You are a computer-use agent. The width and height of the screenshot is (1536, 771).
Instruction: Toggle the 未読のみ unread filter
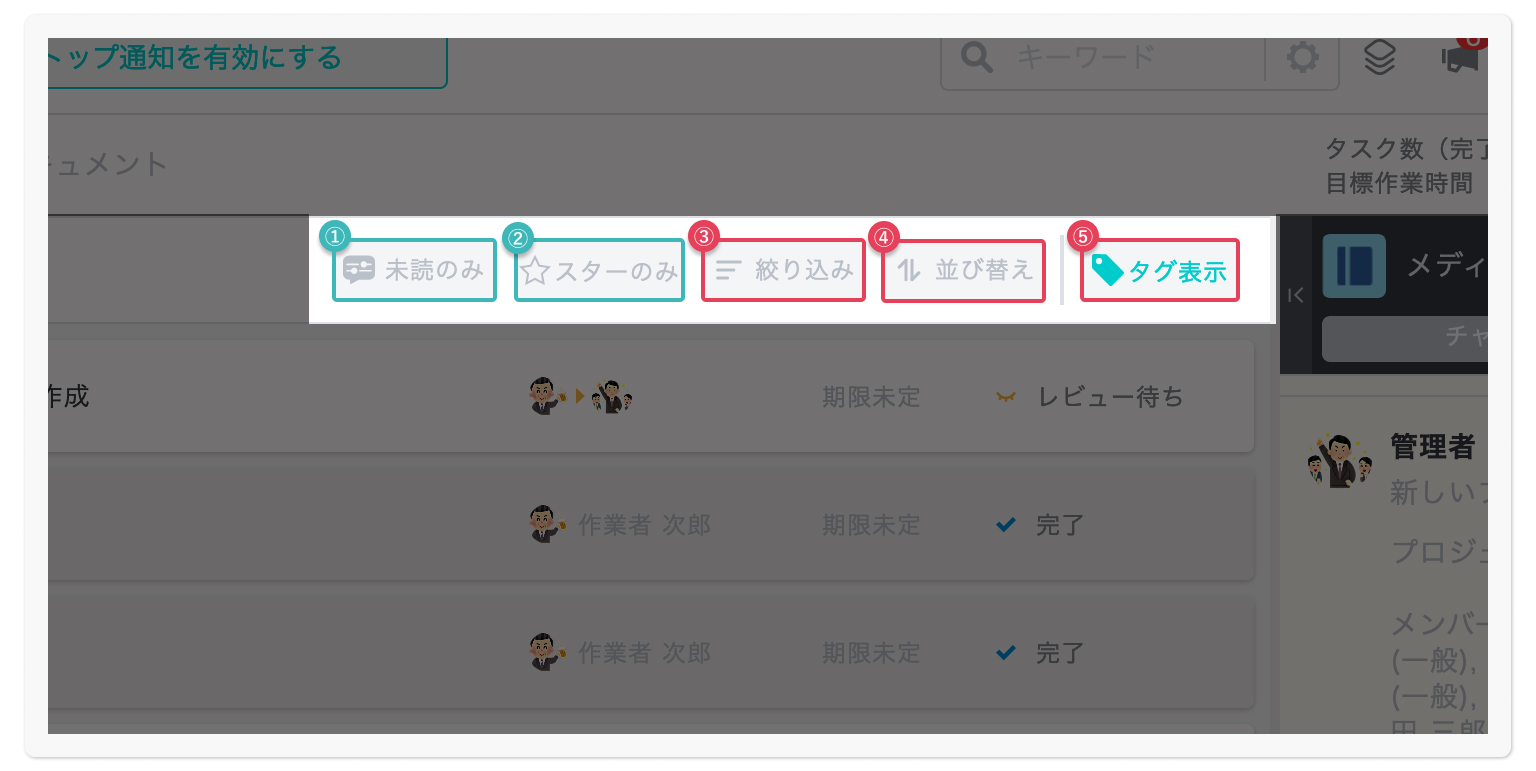tap(414, 270)
